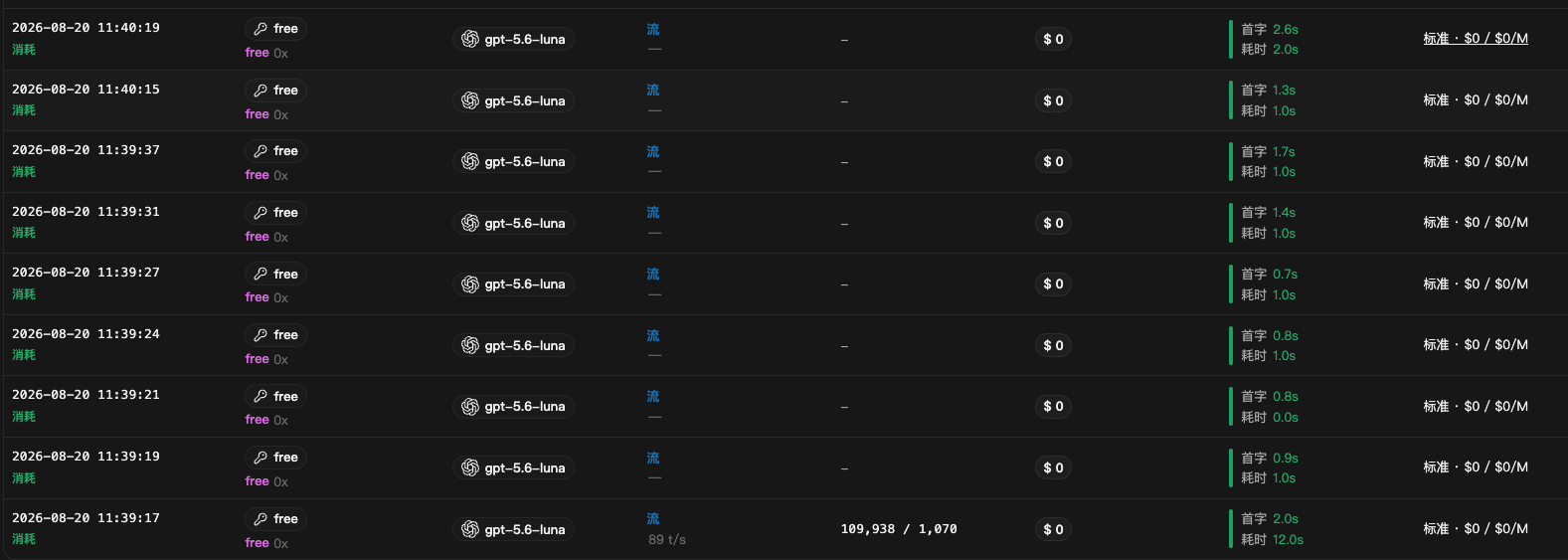Click the key icon in the 11:40:19 row
The height and width of the screenshot is (560, 1568).
[x=261, y=29]
